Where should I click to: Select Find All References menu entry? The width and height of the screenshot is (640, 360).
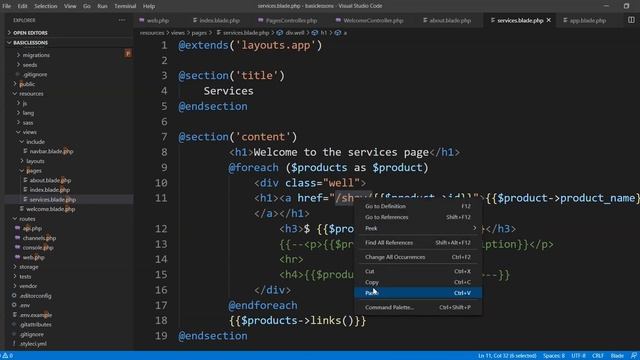coord(418,242)
